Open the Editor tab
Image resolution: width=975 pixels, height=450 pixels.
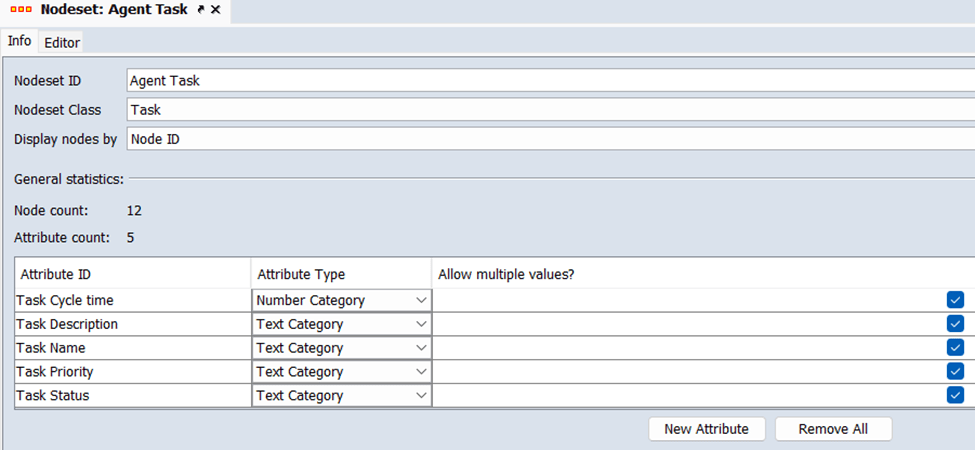coord(62,43)
